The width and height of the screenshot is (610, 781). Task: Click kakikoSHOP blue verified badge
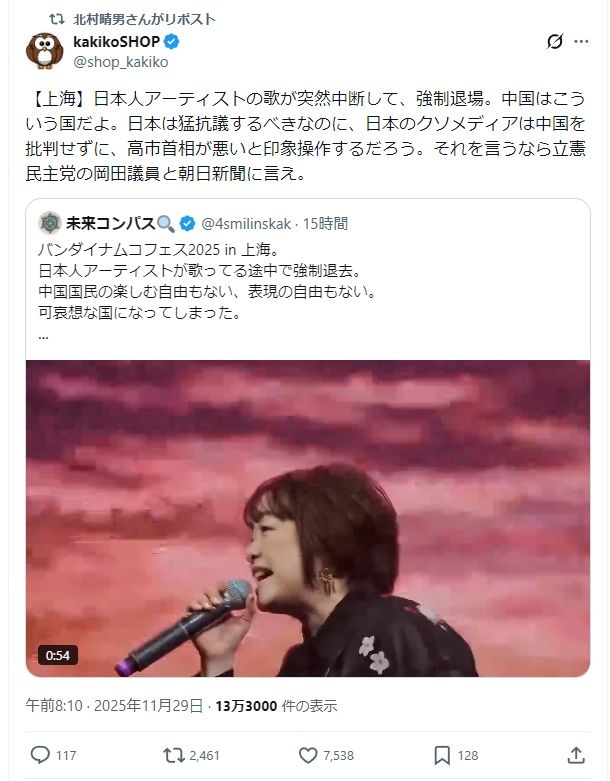pyautogui.click(x=172, y=42)
